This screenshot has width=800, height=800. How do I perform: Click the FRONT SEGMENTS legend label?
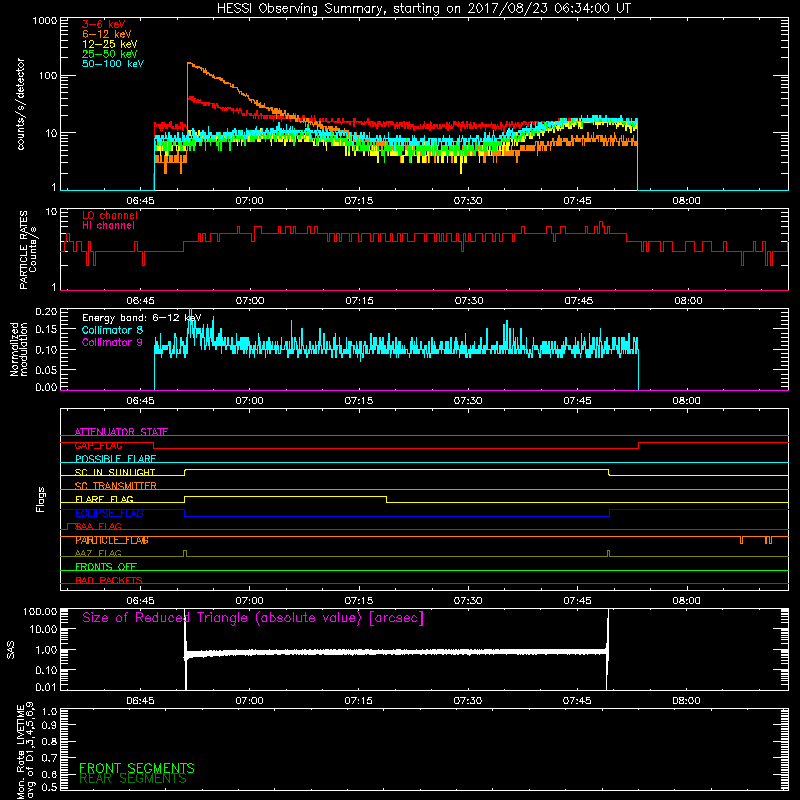pyautogui.click(x=137, y=768)
